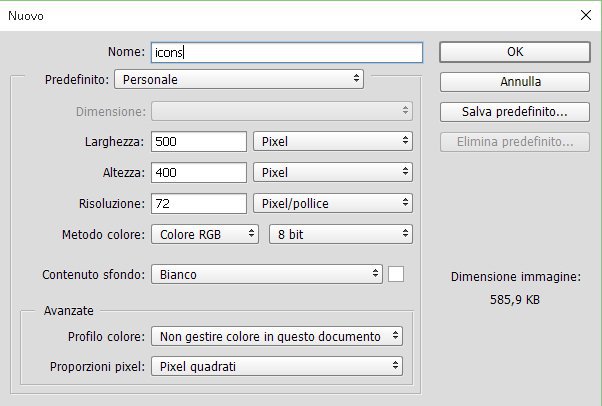Click the Larghezza width value field
602x406 pixels.
point(198,142)
